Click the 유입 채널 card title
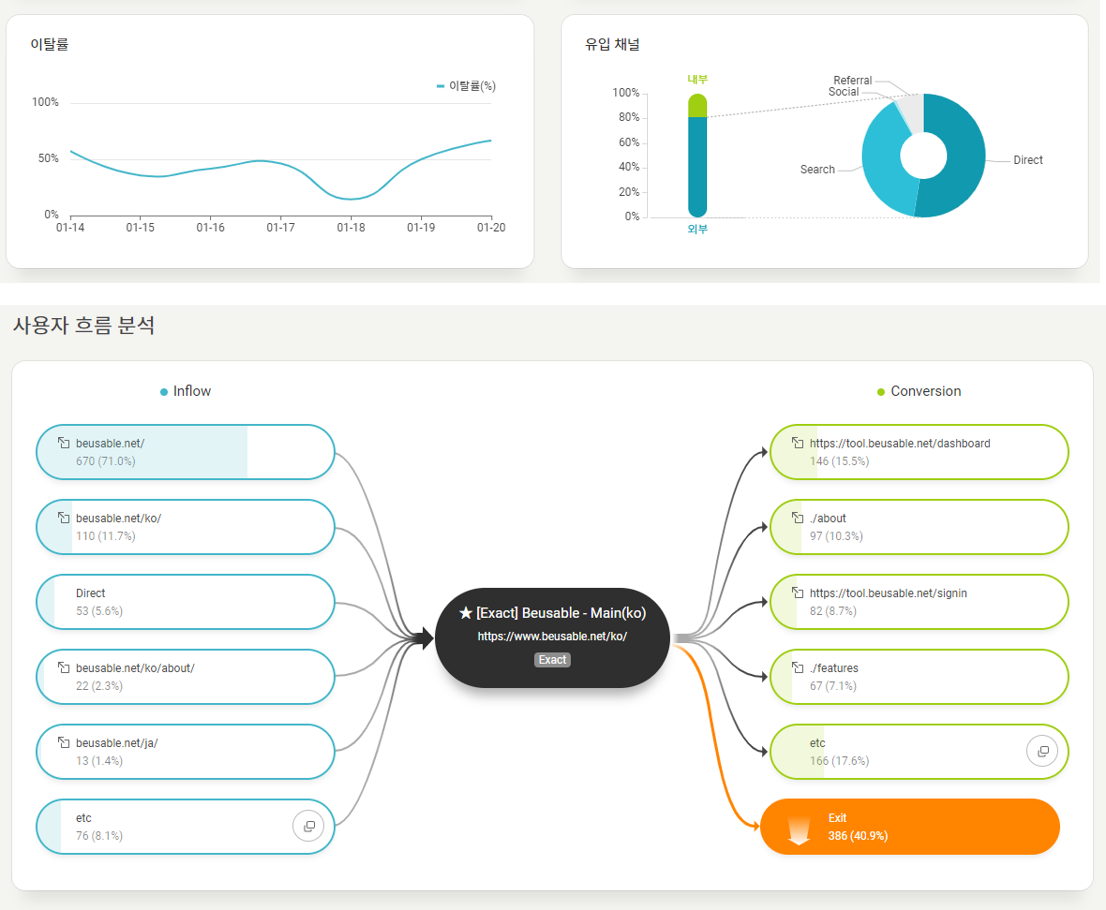The width and height of the screenshot is (1106, 910). click(612, 44)
